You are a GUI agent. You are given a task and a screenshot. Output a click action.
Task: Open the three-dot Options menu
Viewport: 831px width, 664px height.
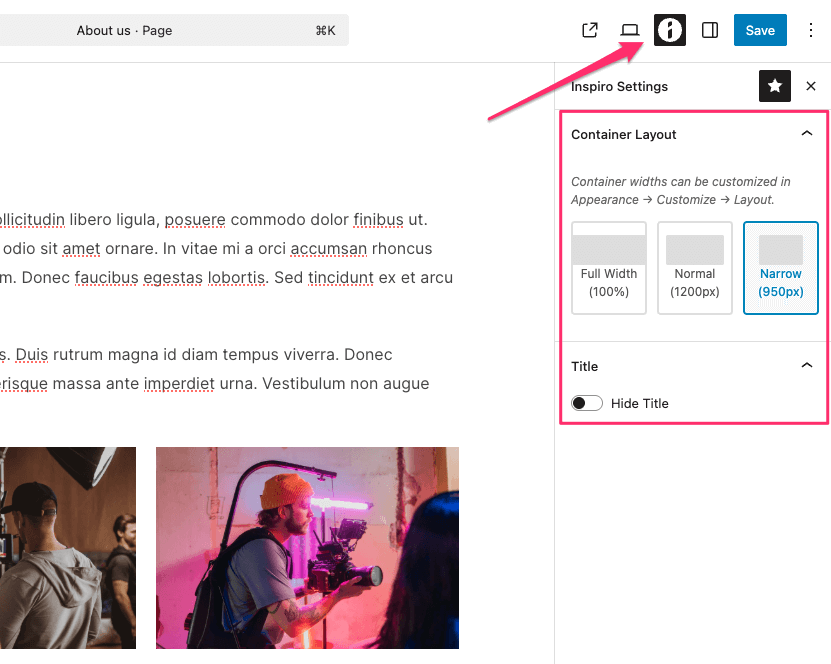click(x=810, y=30)
